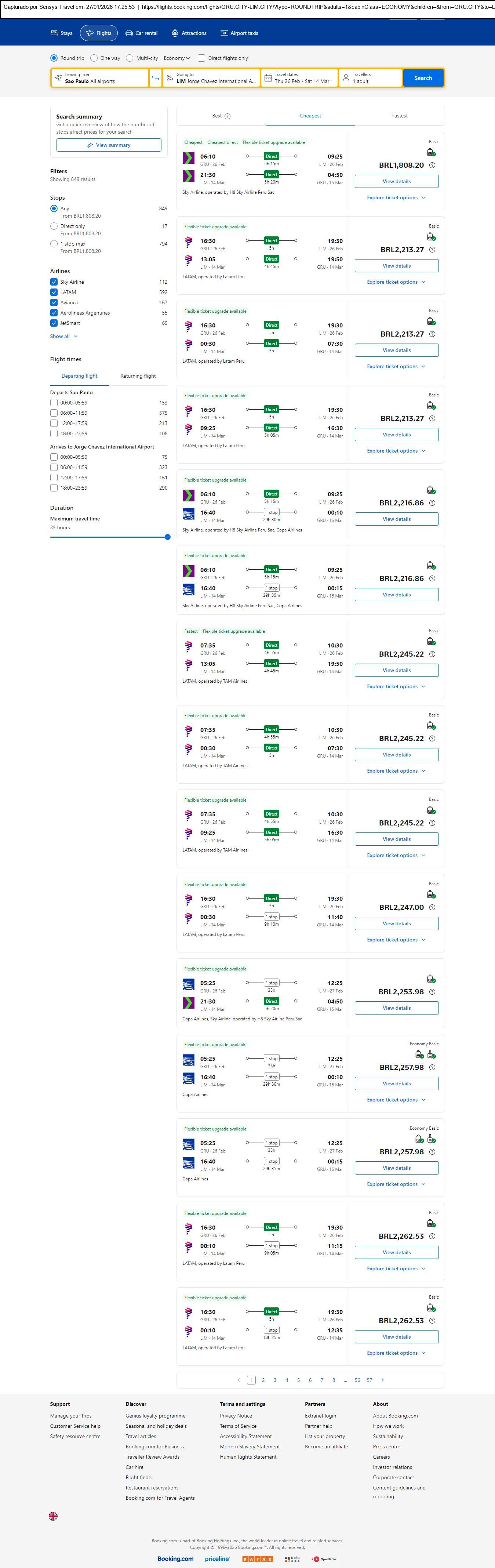
Task: Switch to the Returning flight tab
Action: 138,376
